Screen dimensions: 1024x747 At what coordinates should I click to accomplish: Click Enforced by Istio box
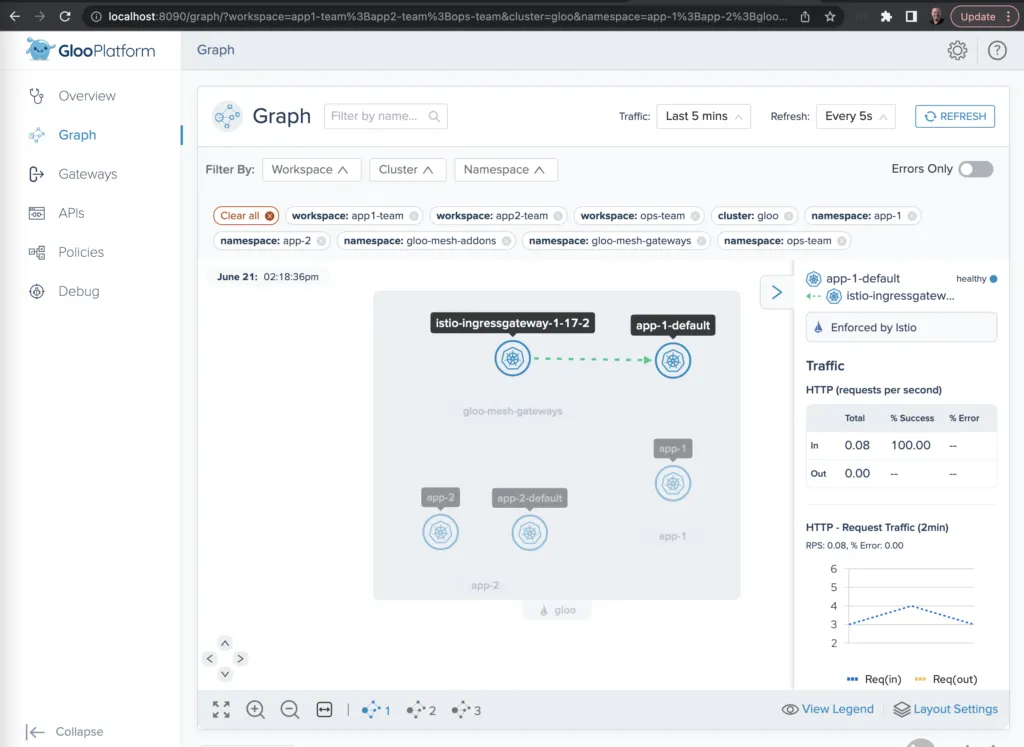pos(901,327)
